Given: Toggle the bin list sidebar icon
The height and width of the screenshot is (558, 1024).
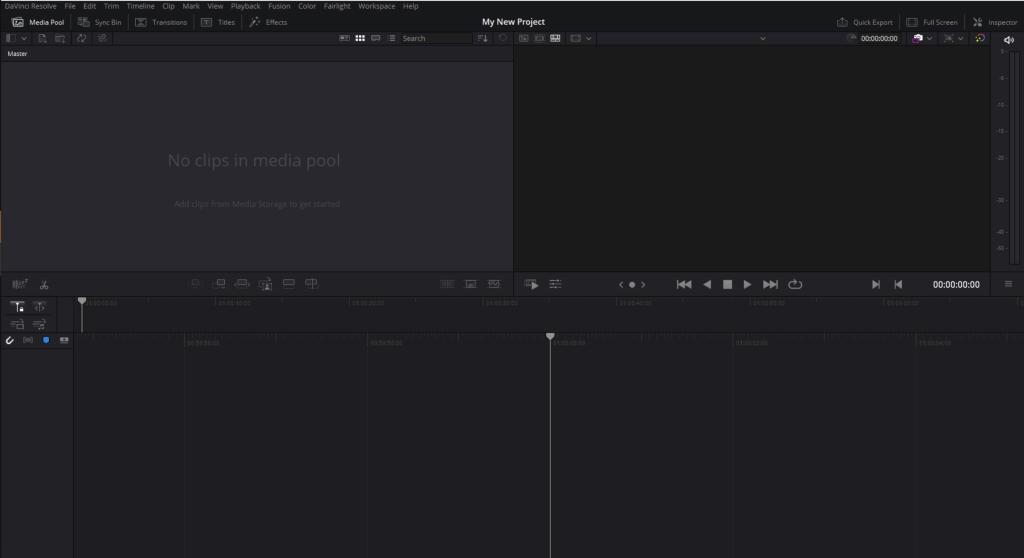Looking at the screenshot, I should click(11, 39).
